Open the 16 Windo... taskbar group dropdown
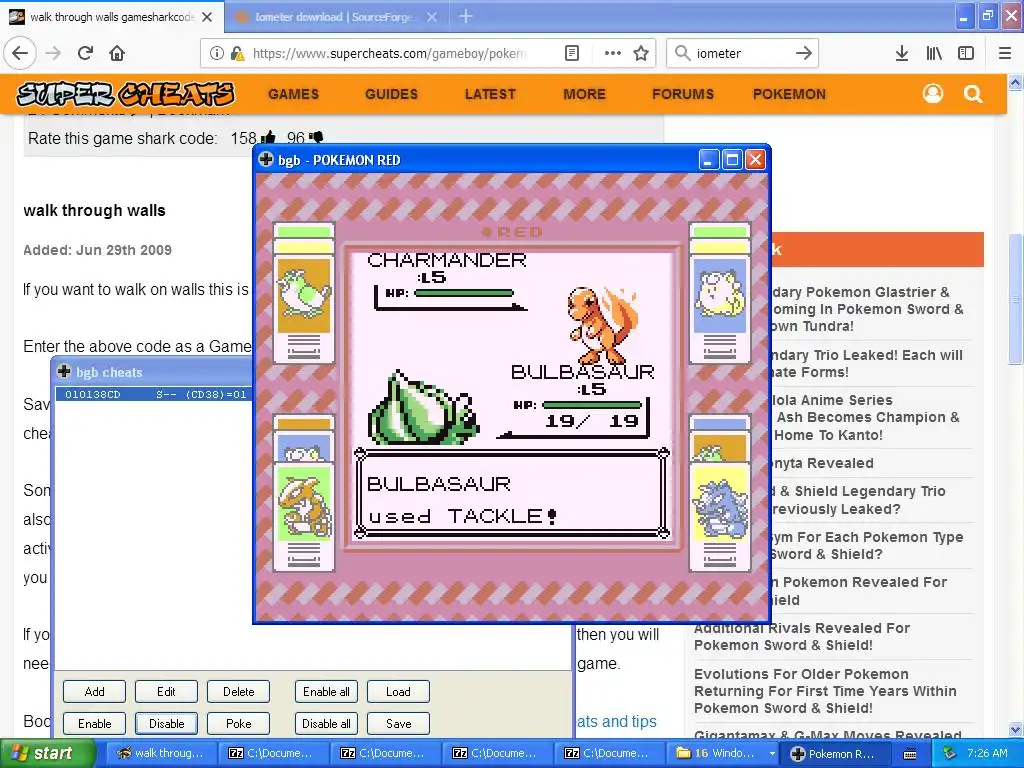This screenshot has height=768, width=1024. (772, 754)
